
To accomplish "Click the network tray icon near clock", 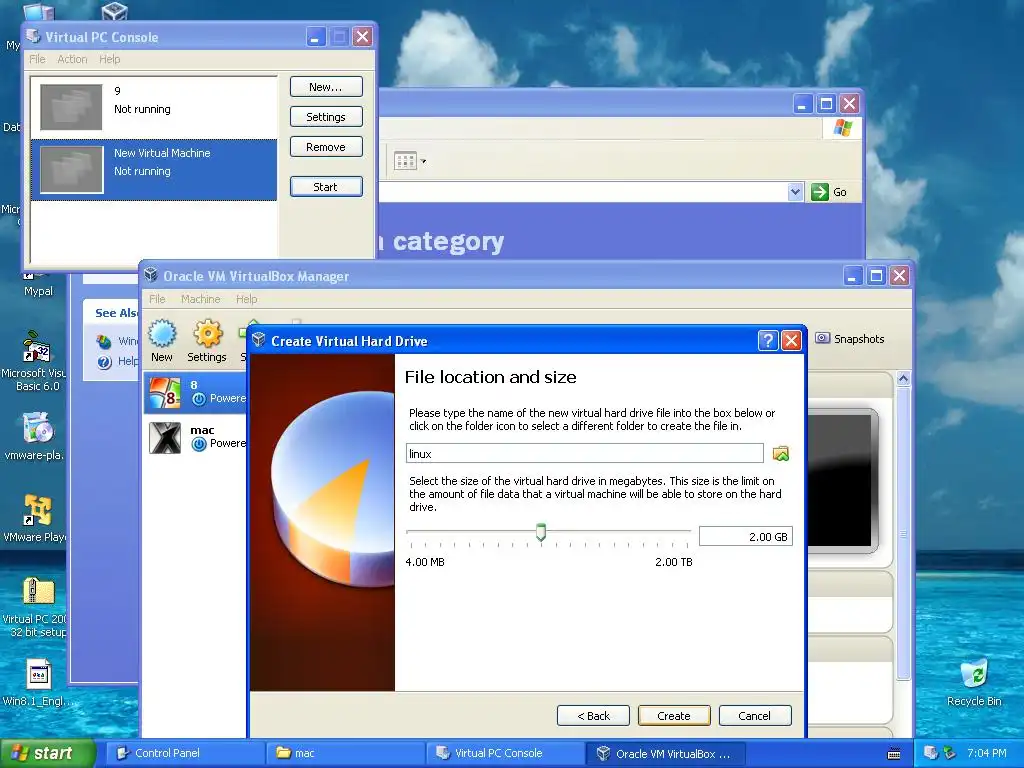I will pyautogui.click(x=931, y=753).
